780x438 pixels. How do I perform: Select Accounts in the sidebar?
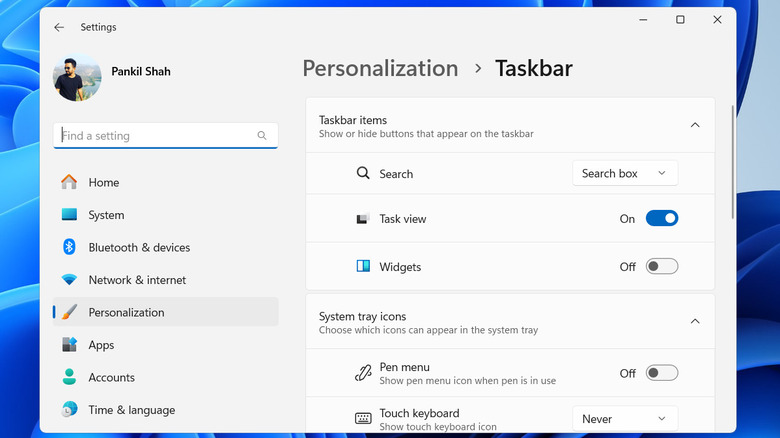click(165, 377)
